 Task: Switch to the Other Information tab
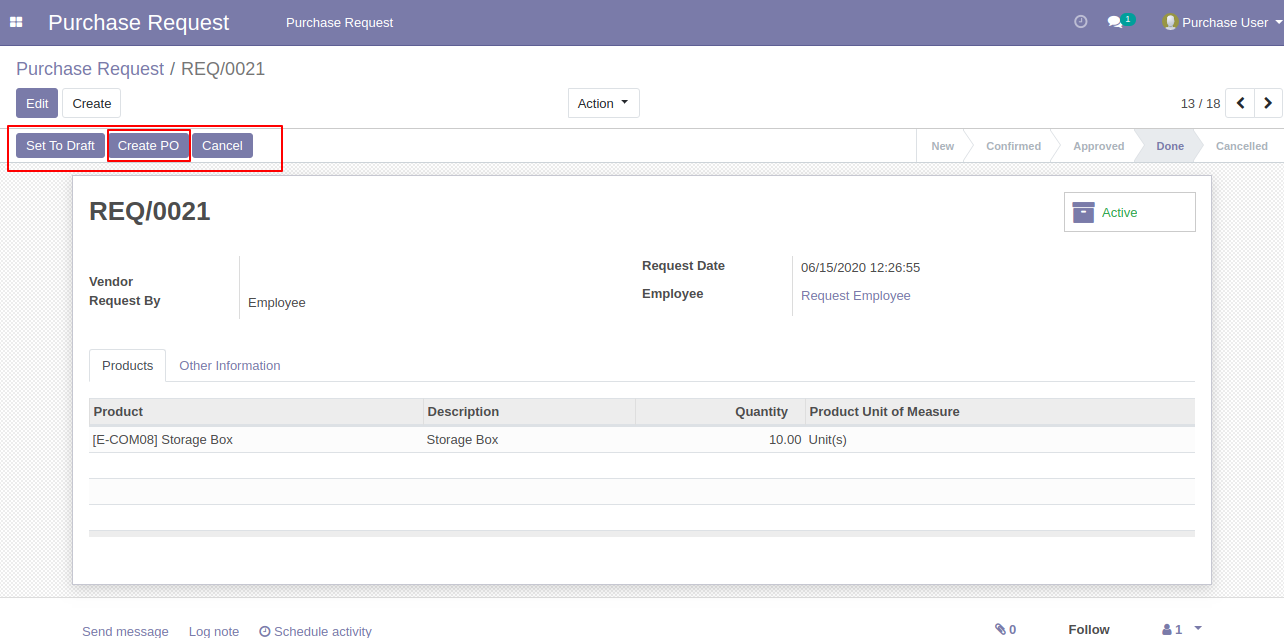pos(229,365)
